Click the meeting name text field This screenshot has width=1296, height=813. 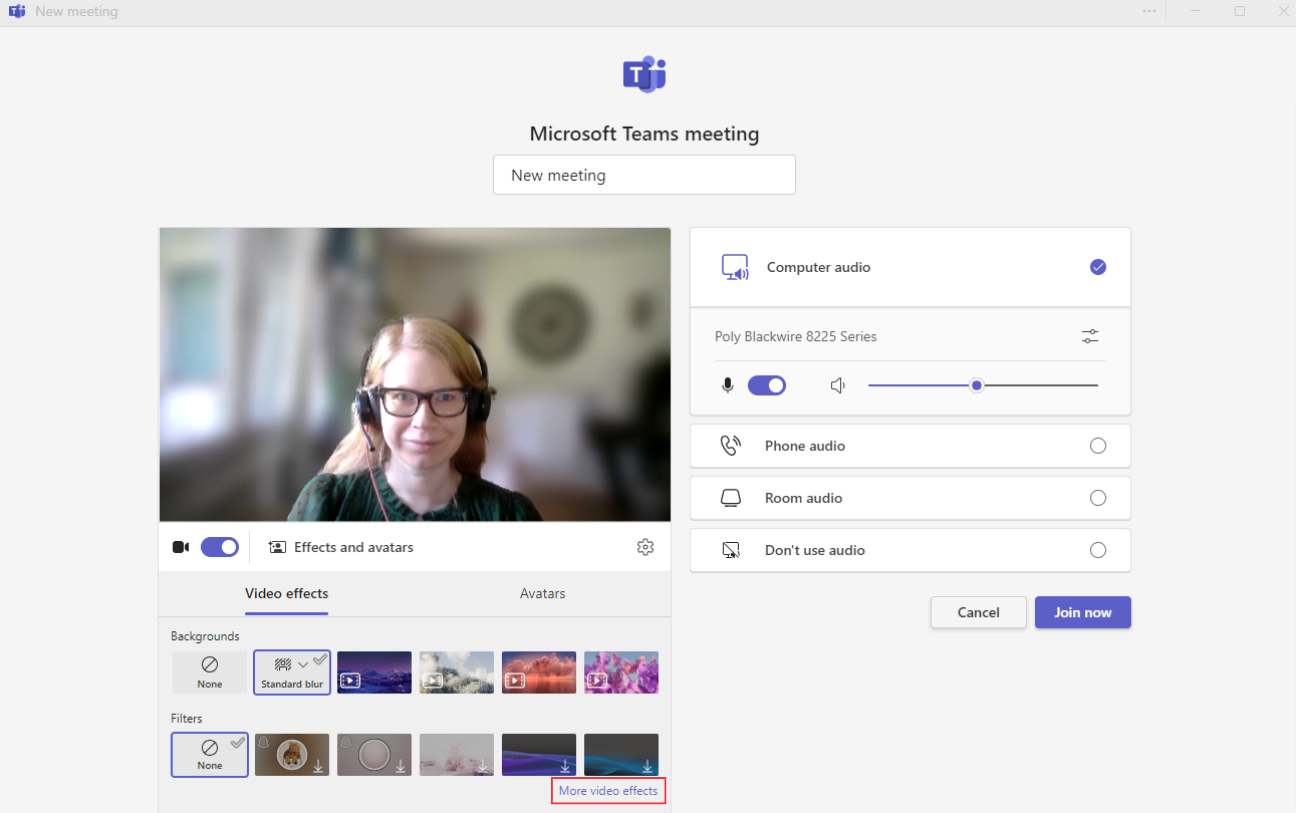tap(644, 175)
